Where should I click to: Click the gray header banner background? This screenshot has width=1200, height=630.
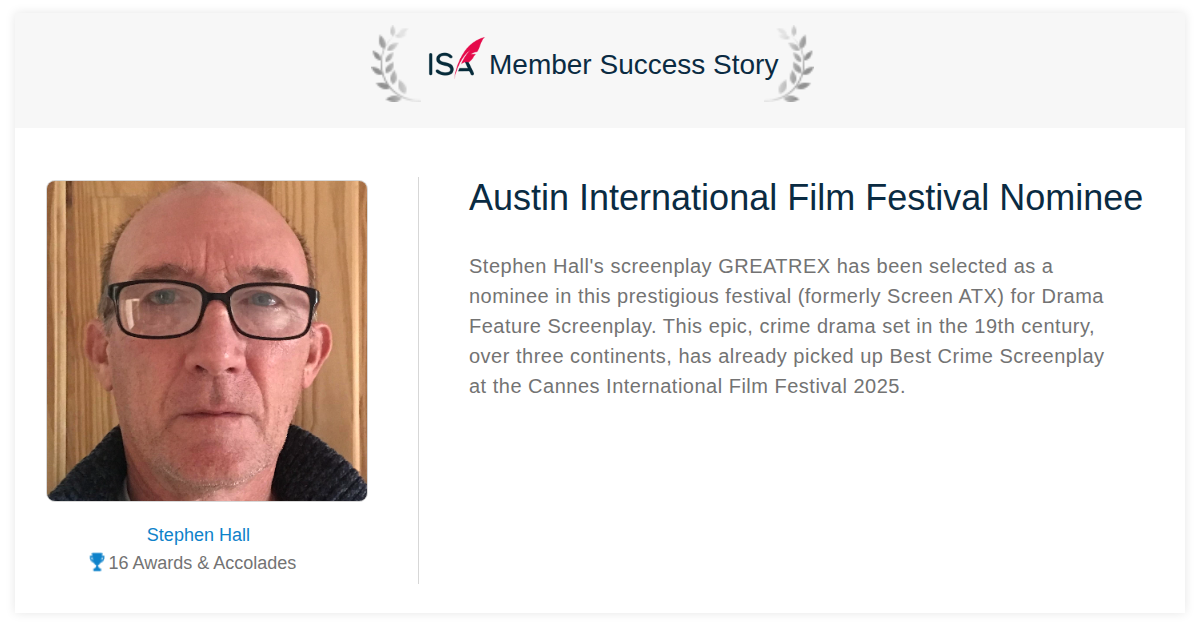[1000, 70]
